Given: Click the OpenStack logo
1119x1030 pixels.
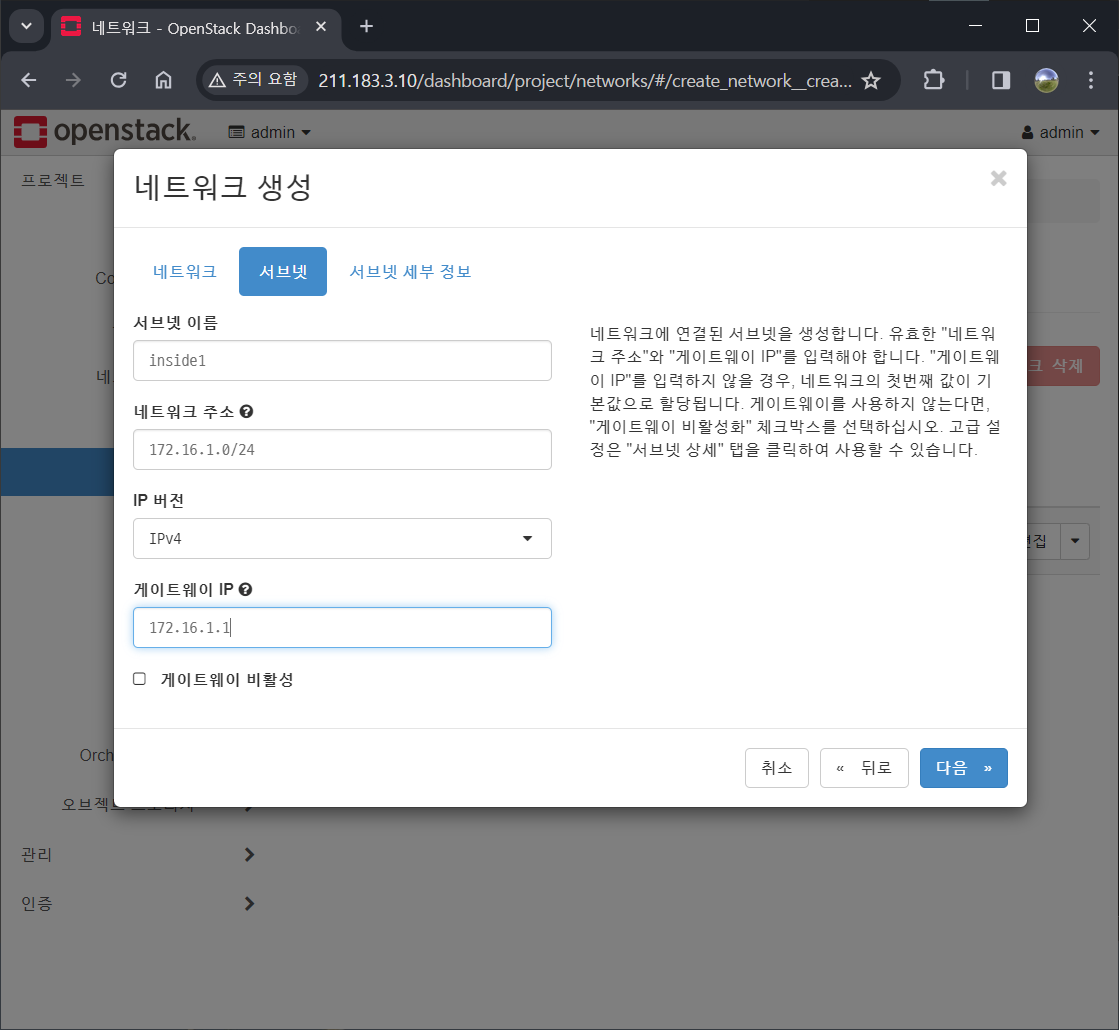Looking at the screenshot, I should coord(105,131).
